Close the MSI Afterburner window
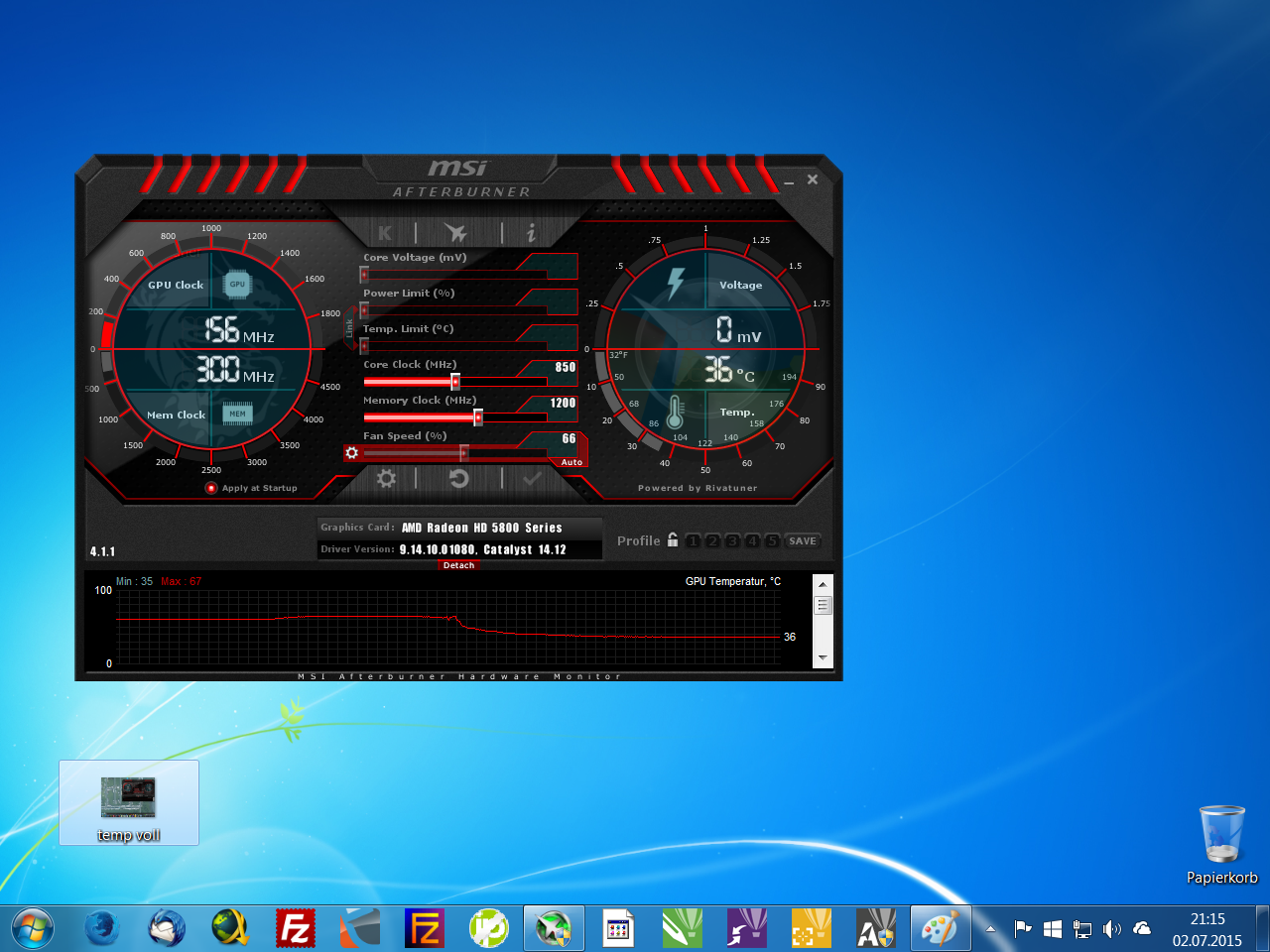Viewport: 1270px width, 952px height. [x=813, y=179]
